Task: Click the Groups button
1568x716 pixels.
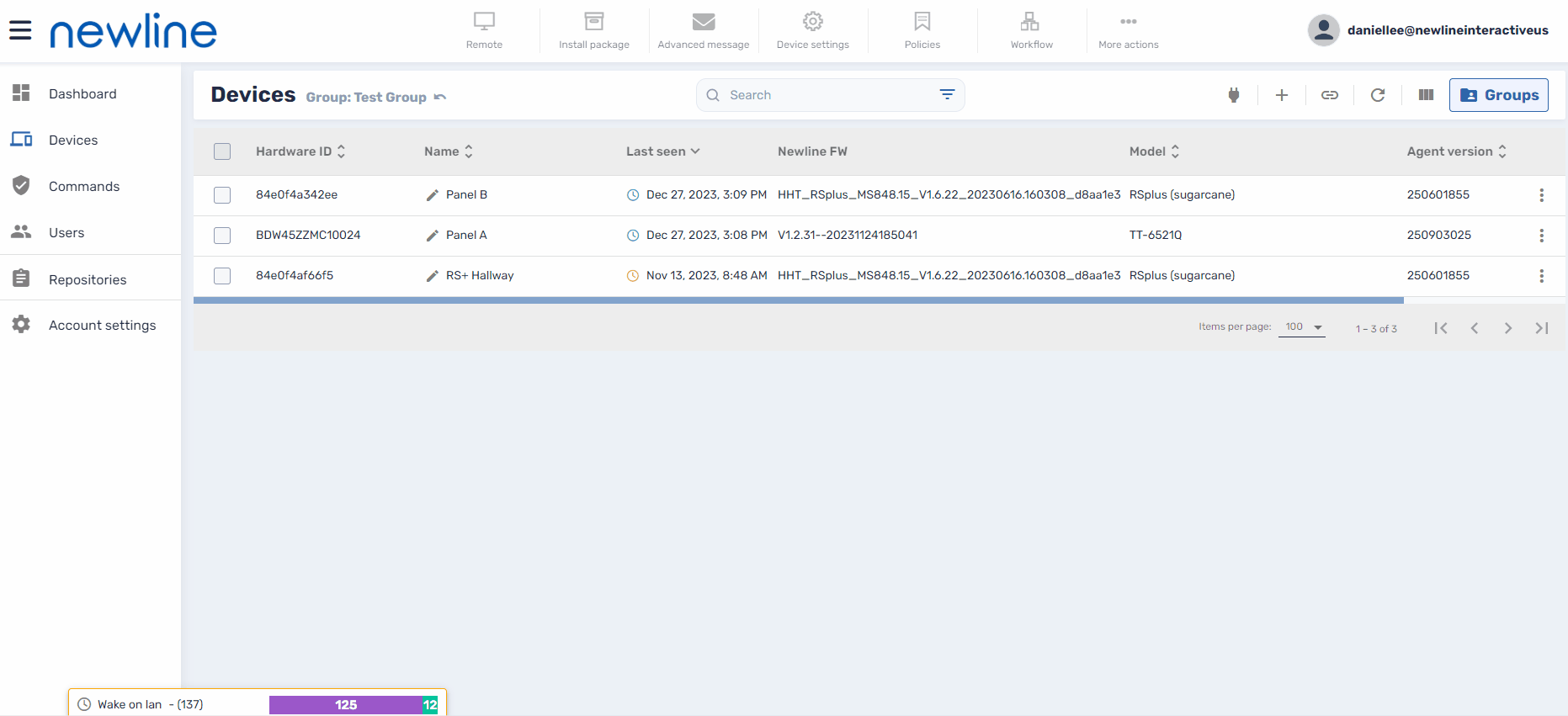Action: coord(1499,95)
